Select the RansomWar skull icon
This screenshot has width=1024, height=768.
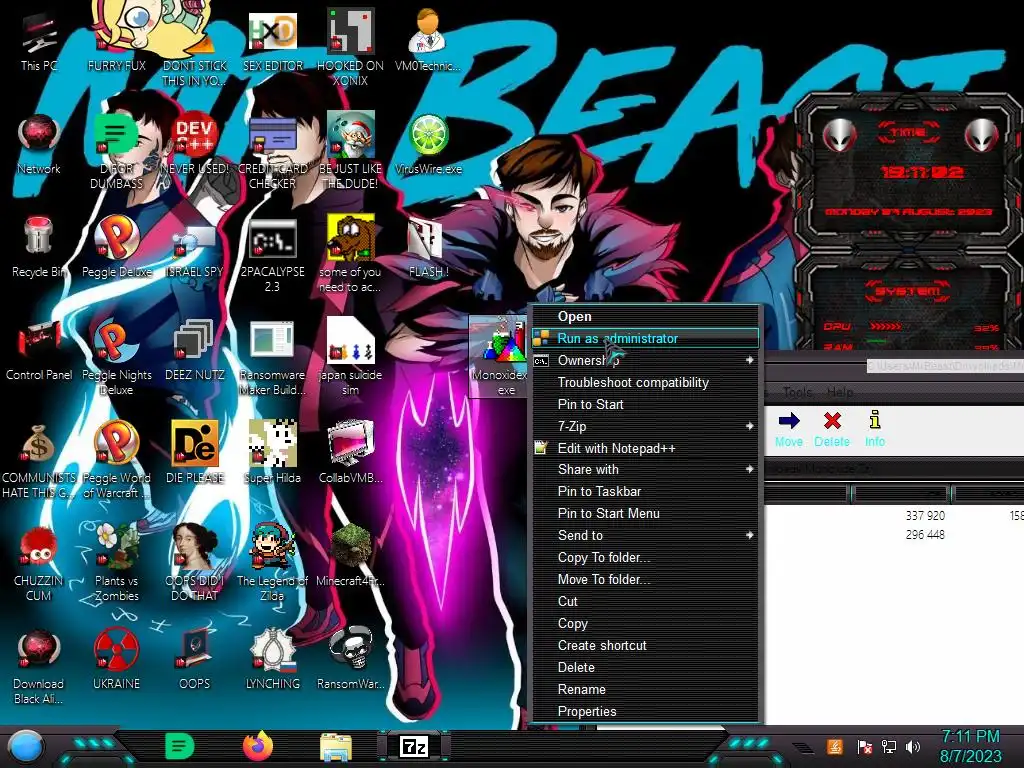[x=350, y=658]
